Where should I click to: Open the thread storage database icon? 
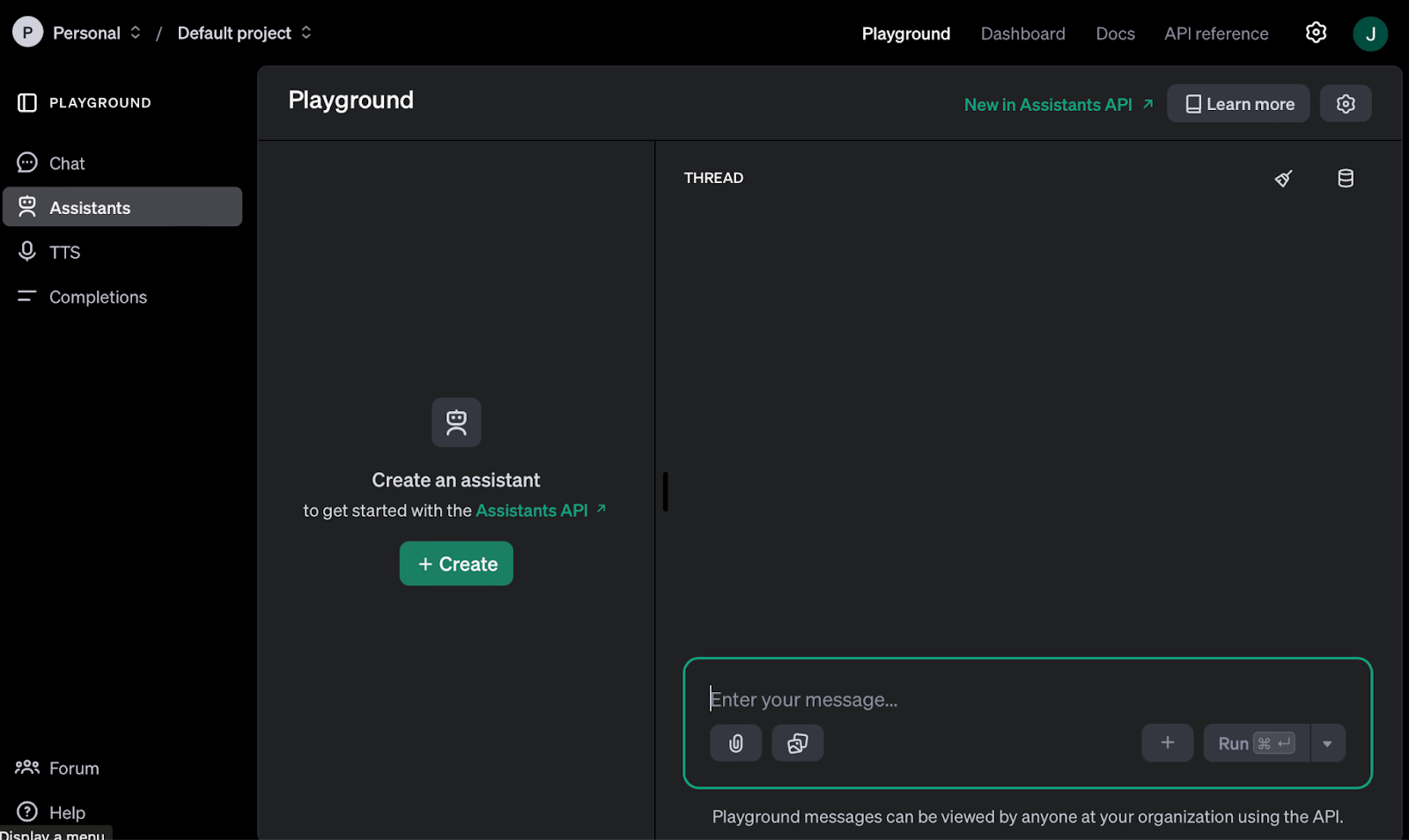tap(1346, 179)
